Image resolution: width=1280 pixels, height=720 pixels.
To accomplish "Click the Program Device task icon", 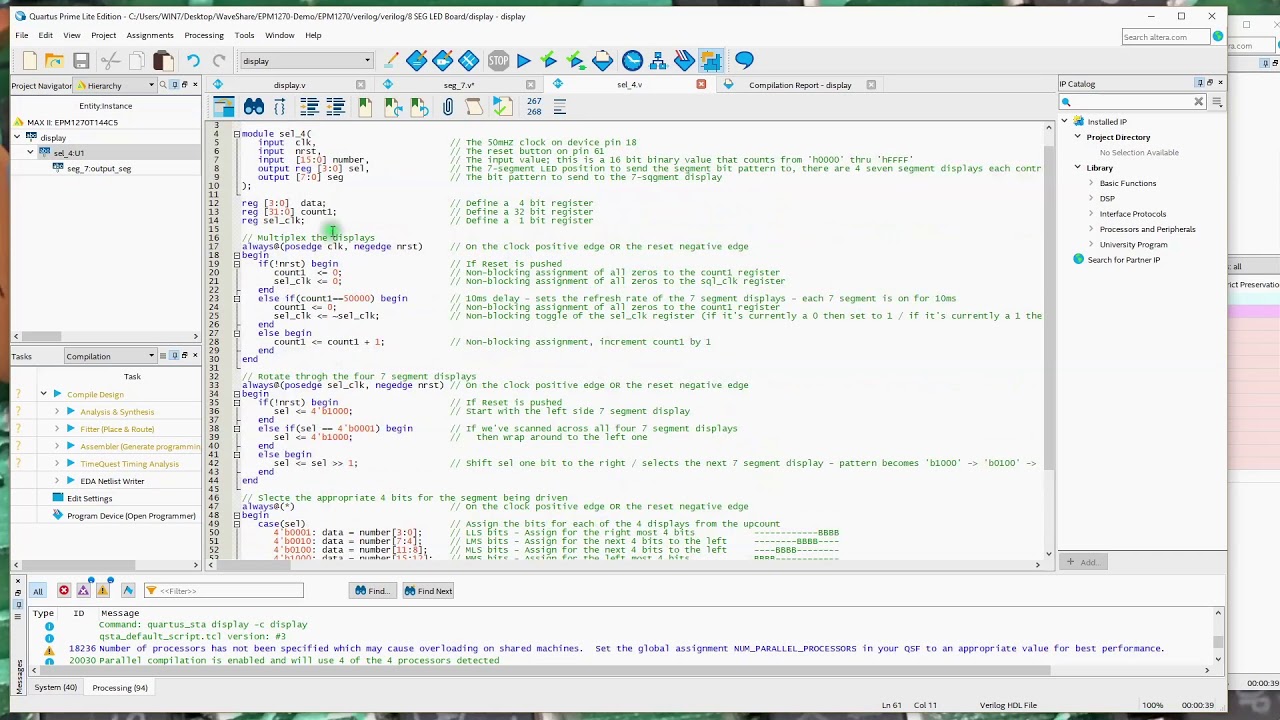I will 58,516.
